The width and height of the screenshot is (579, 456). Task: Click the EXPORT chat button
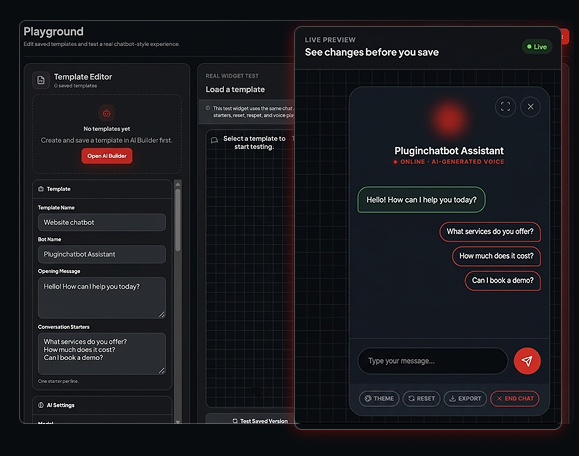click(465, 398)
